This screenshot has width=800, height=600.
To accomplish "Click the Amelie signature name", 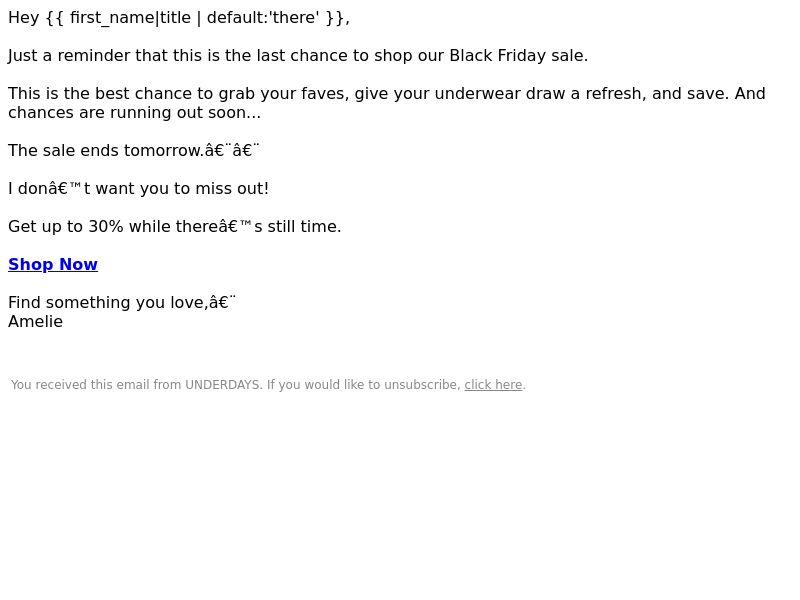I will 36,321.
